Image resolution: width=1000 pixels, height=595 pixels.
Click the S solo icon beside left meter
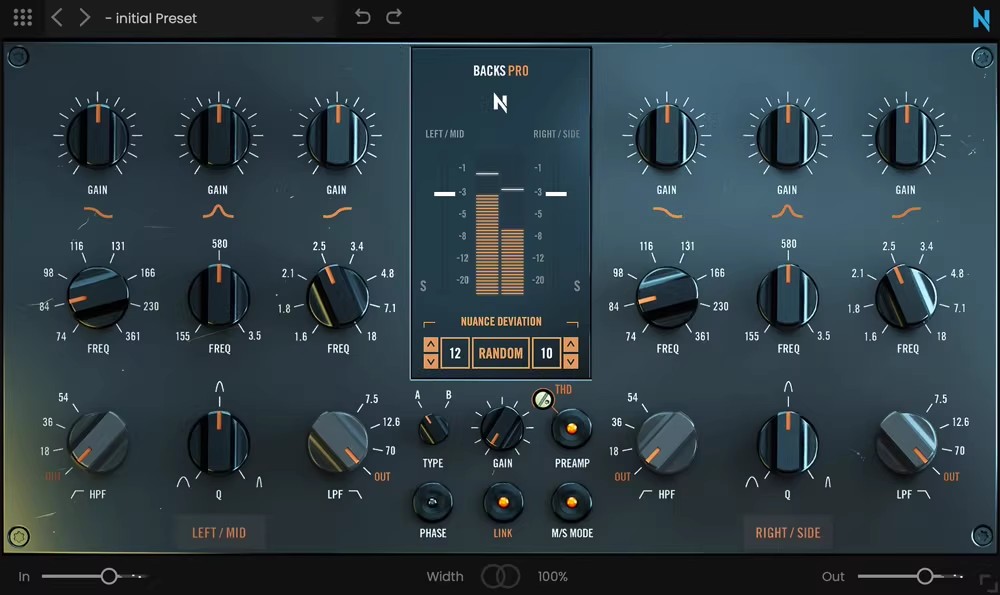pos(424,287)
